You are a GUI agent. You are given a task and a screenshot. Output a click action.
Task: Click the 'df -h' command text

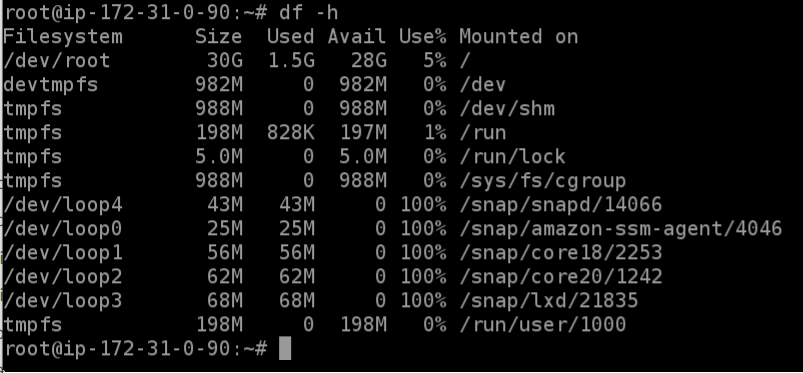308,12
